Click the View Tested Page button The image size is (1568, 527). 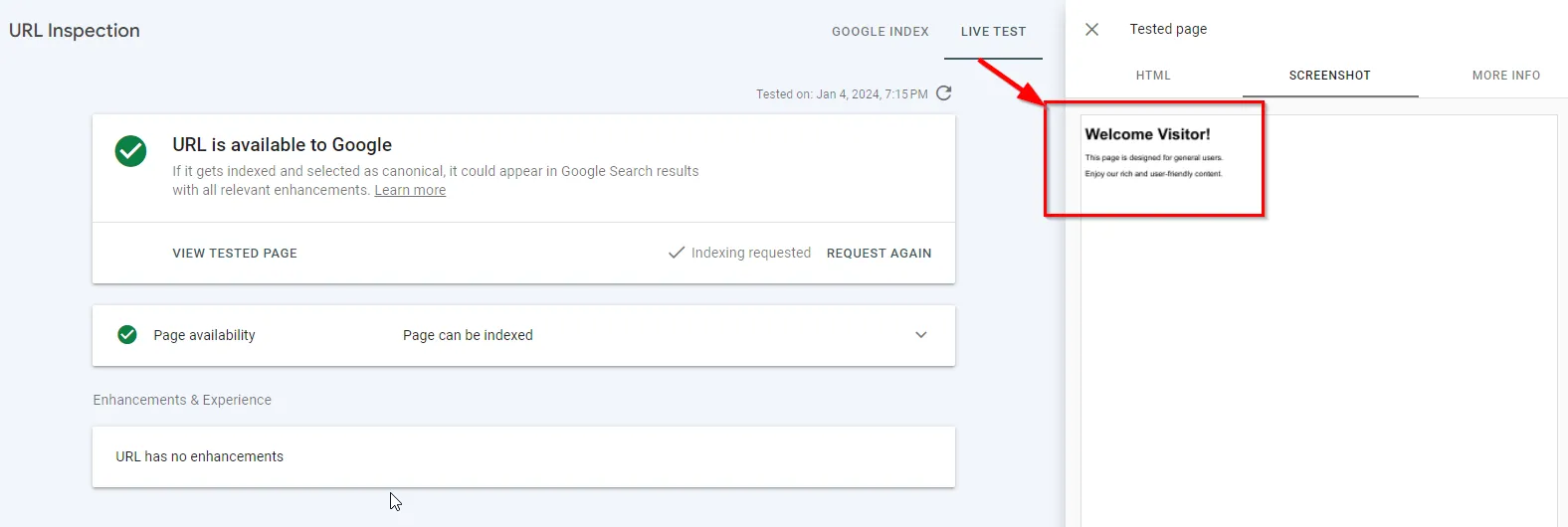point(235,254)
